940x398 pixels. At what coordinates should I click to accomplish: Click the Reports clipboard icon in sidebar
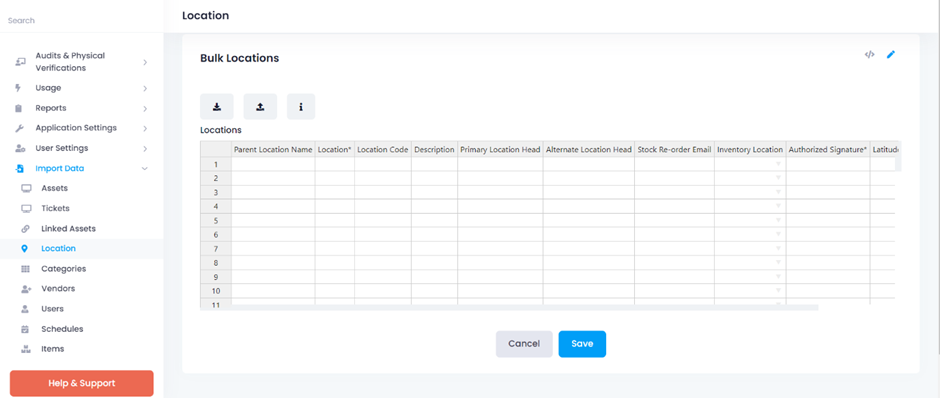click(x=19, y=108)
